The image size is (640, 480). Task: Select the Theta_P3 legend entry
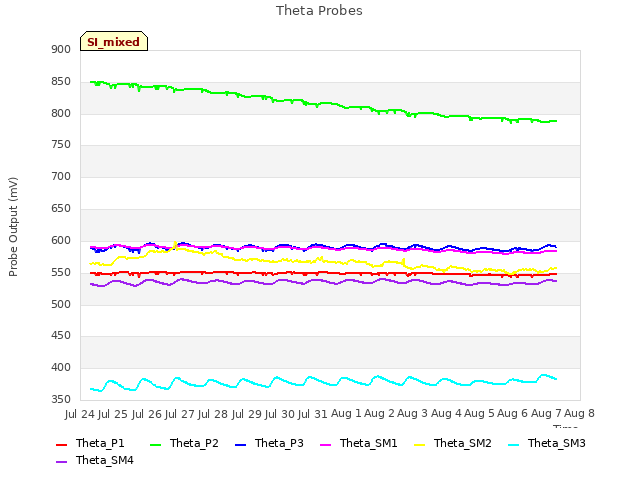(269, 443)
